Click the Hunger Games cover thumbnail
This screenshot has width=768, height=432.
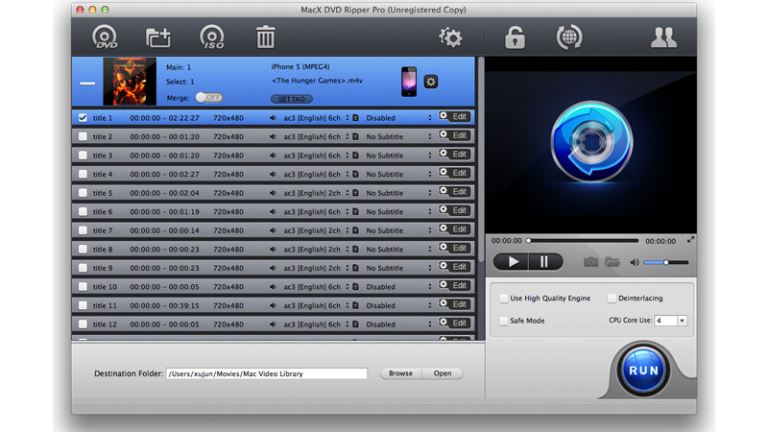tap(129, 81)
